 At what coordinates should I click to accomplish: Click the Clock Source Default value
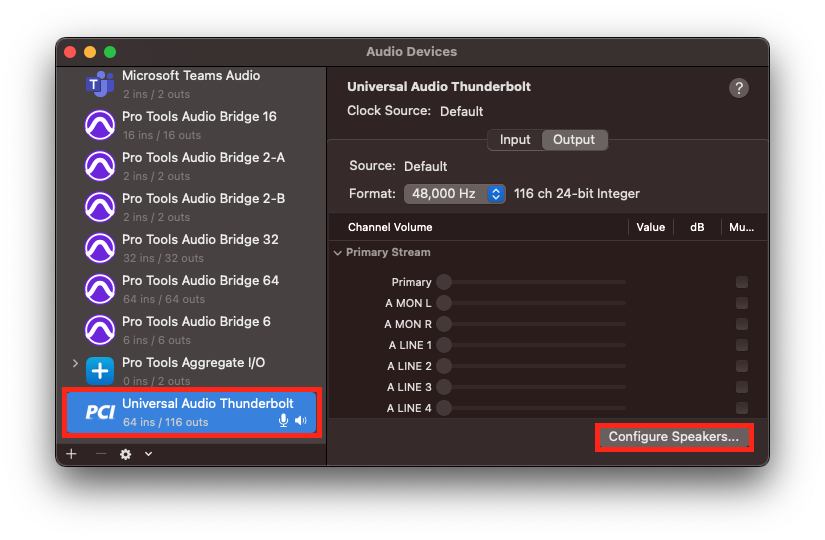(461, 112)
